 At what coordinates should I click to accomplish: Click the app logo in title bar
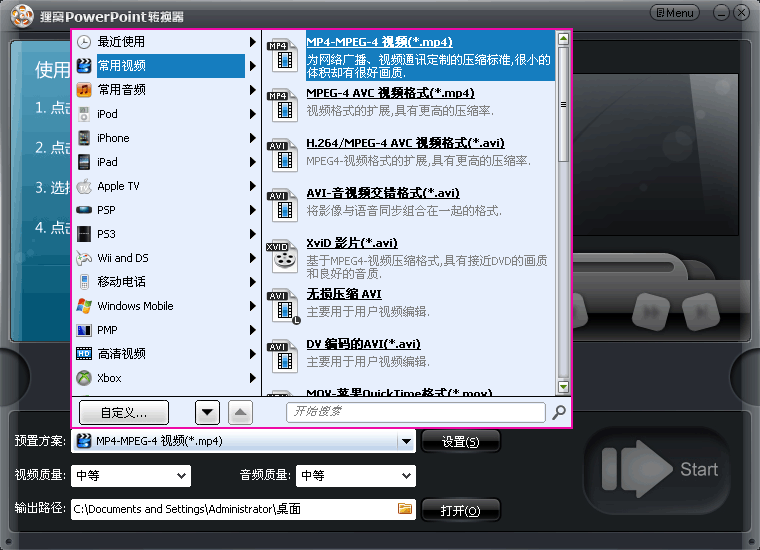pyautogui.click(x=22, y=16)
